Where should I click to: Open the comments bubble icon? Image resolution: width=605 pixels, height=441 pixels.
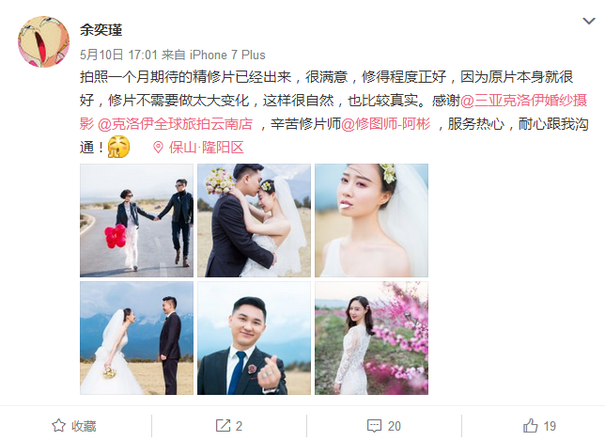[374, 426]
